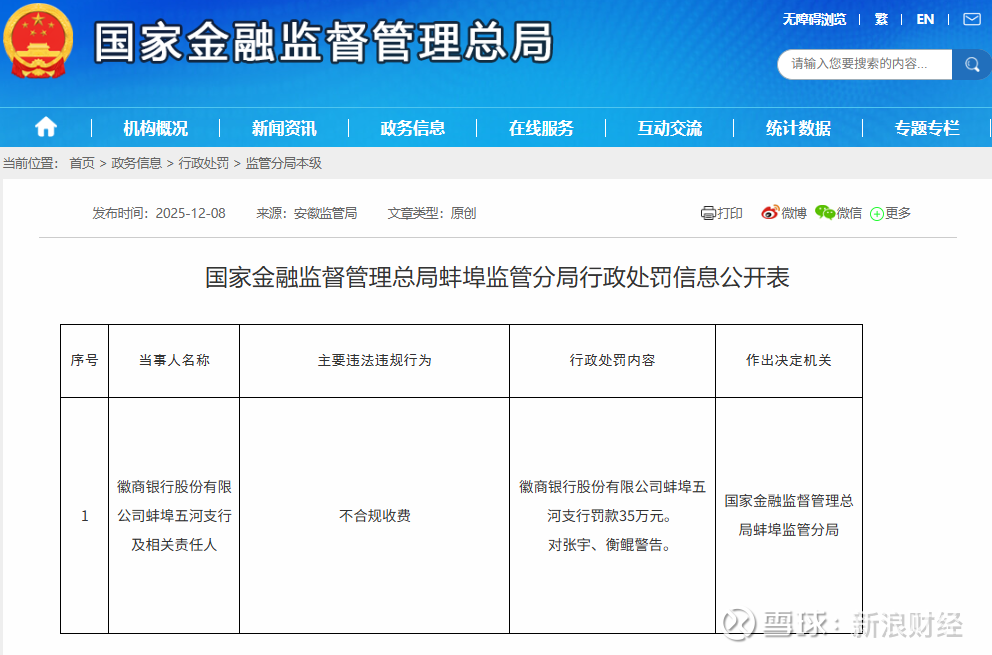992x655 pixels.
Task: Open the 统计数据 menu
Action: pos(798,128)
